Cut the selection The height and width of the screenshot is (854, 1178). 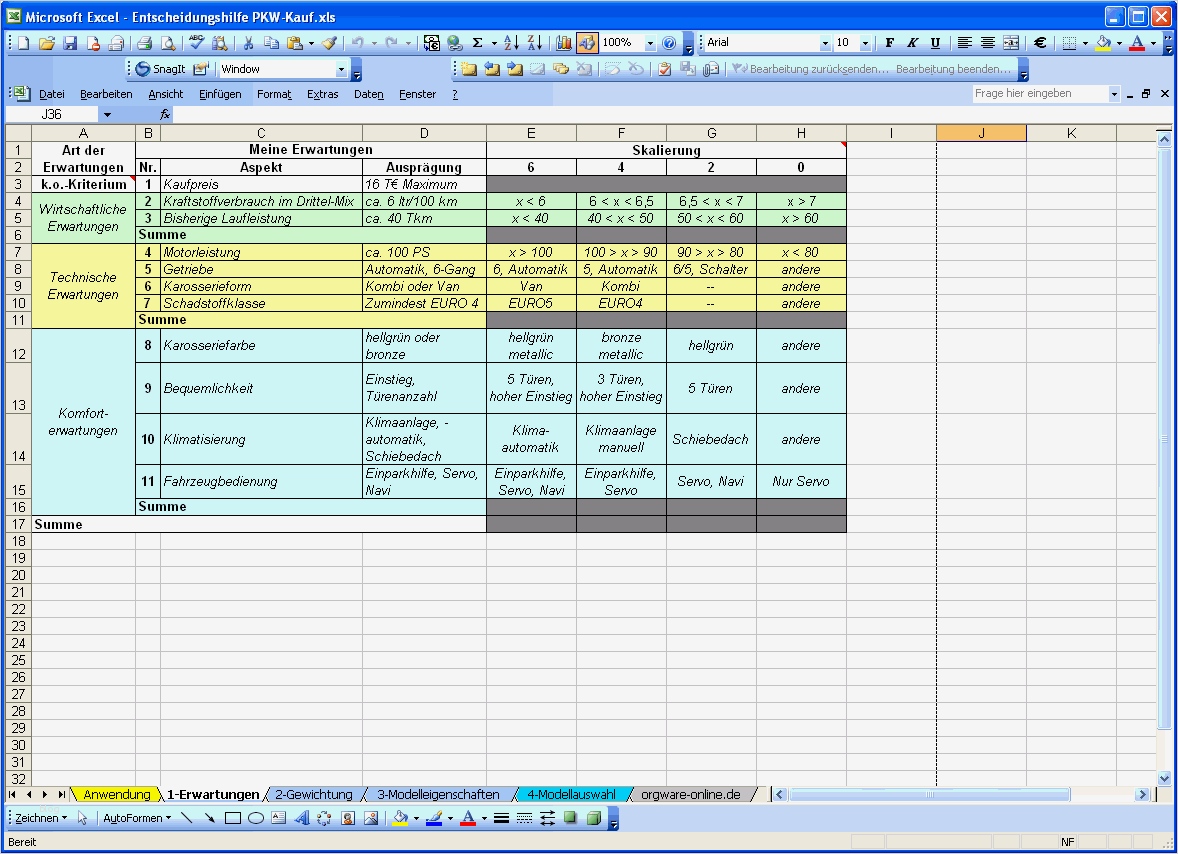(x=248, y=43)
